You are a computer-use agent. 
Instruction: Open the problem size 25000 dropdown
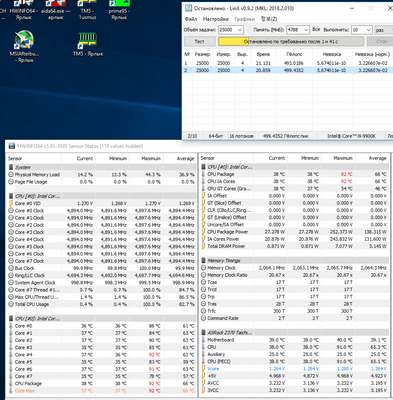(x=231, y=30)
